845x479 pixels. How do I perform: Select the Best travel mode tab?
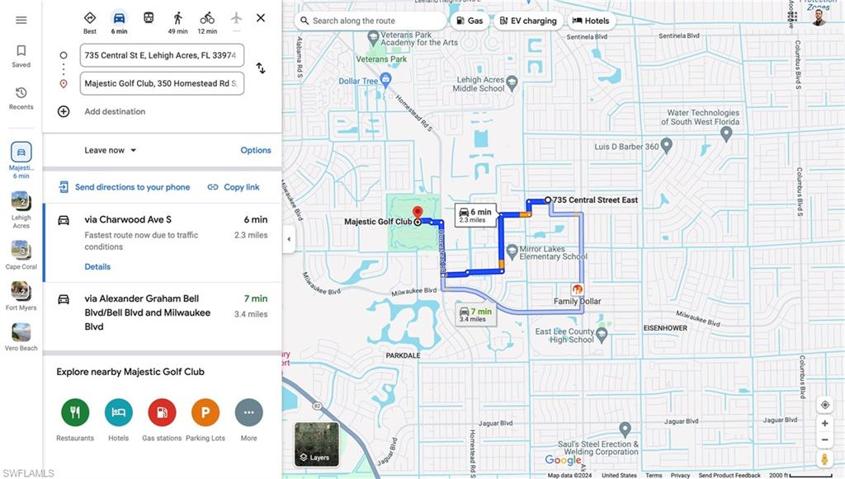tap(90, 23)
